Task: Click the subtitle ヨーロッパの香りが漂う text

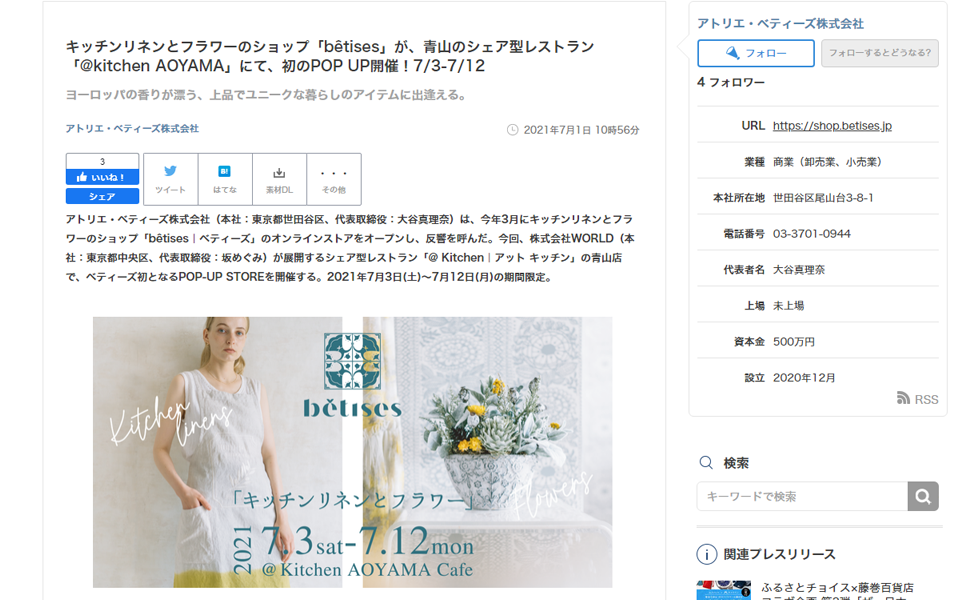Action: (x=266, y=95)
